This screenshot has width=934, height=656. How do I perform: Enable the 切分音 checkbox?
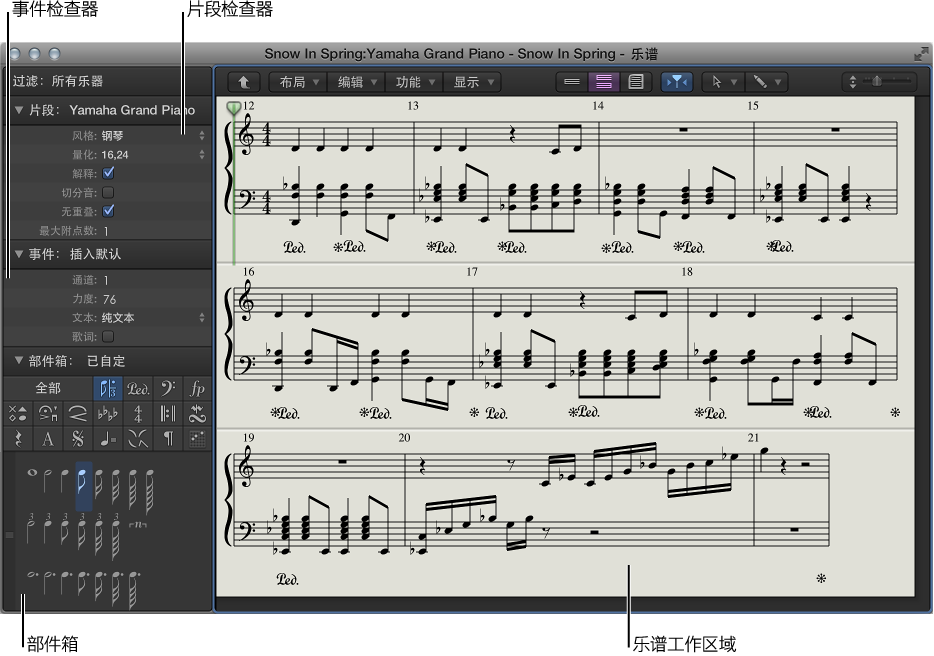pos(108,192)
